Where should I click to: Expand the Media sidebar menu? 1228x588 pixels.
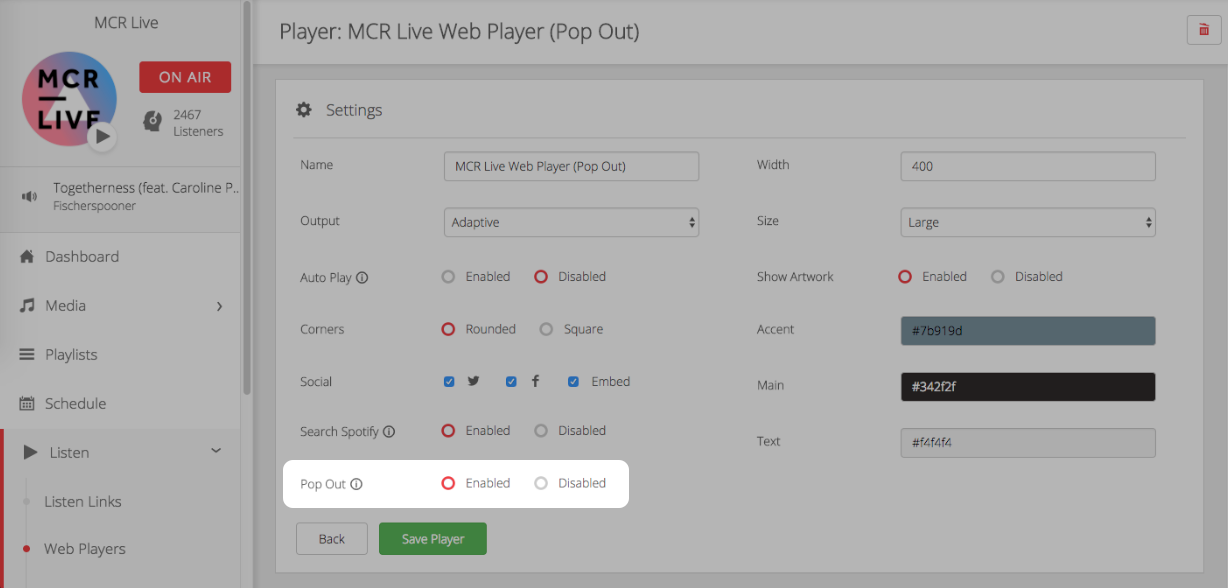(x=120, y=306)
